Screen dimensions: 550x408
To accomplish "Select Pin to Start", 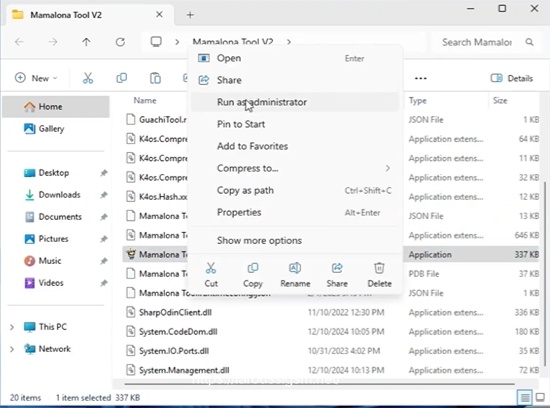I will click(295, 124).
